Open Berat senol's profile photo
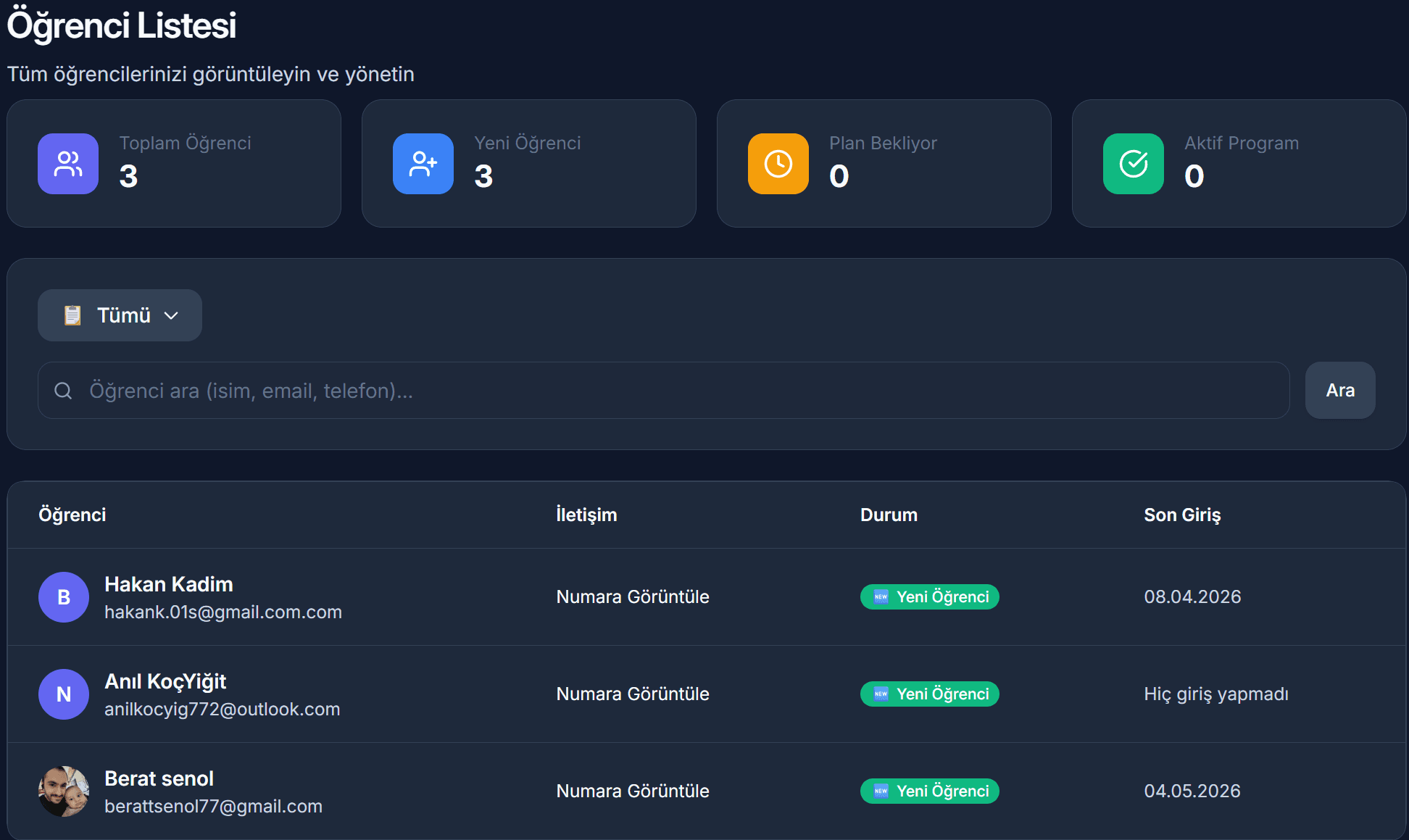Viewport: 1409px width, 840px height. click(x=64, y=791)
